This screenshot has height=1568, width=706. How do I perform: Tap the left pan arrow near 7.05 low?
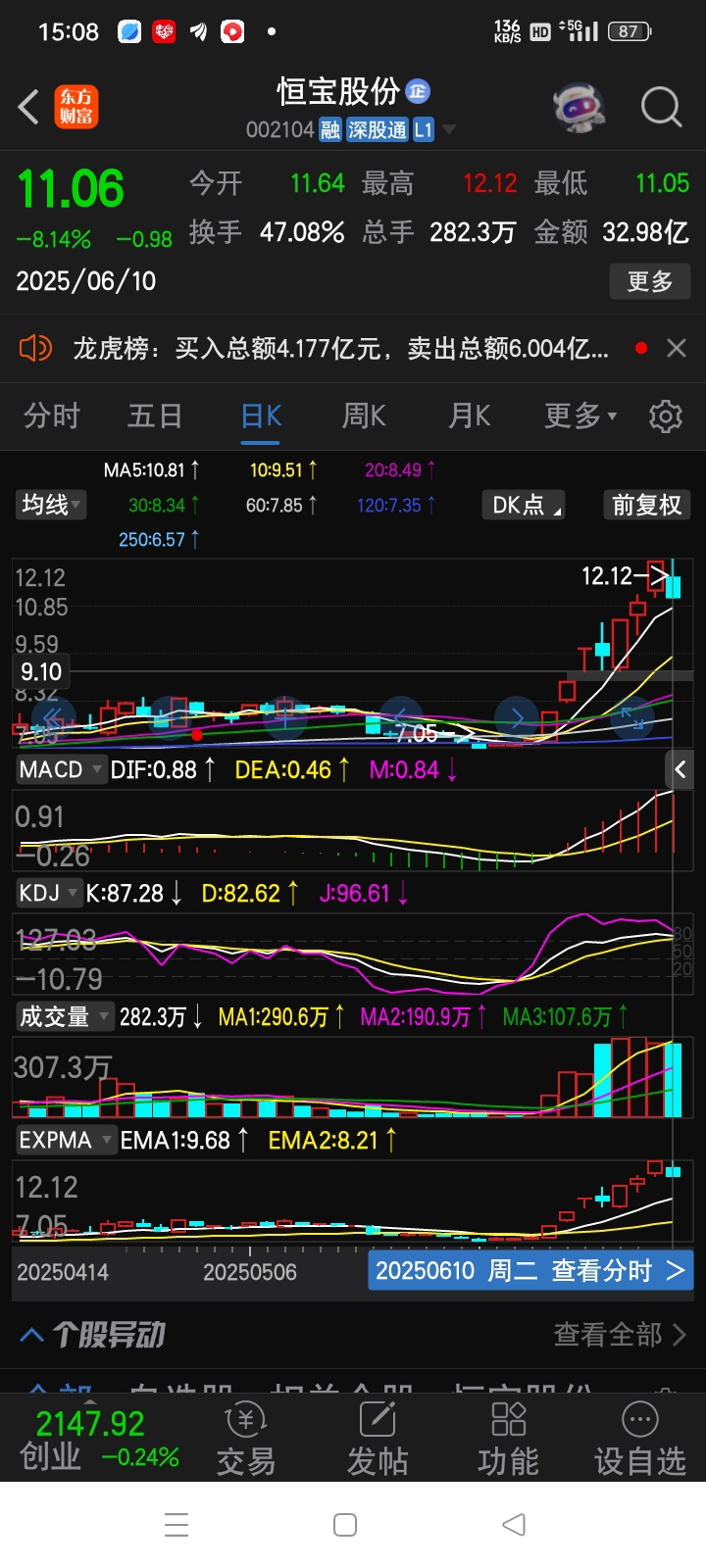point(400,718)
